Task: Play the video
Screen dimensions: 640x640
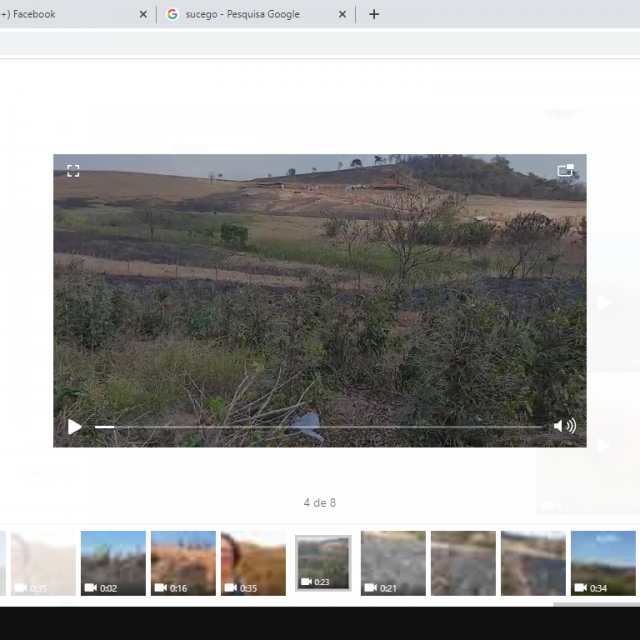Action: (75, 427)
